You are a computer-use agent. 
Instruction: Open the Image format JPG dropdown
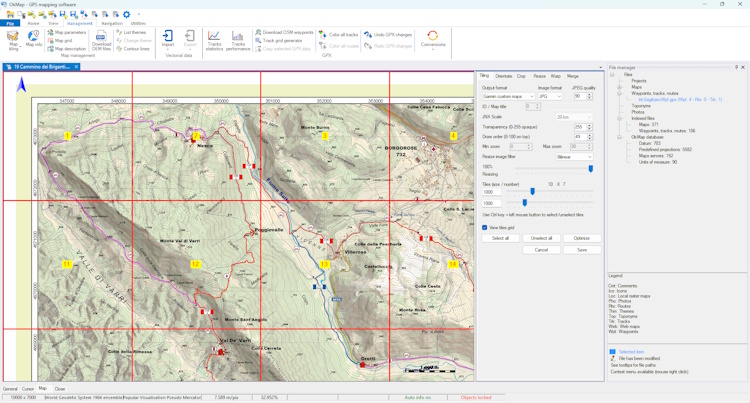tap(550, 97)
